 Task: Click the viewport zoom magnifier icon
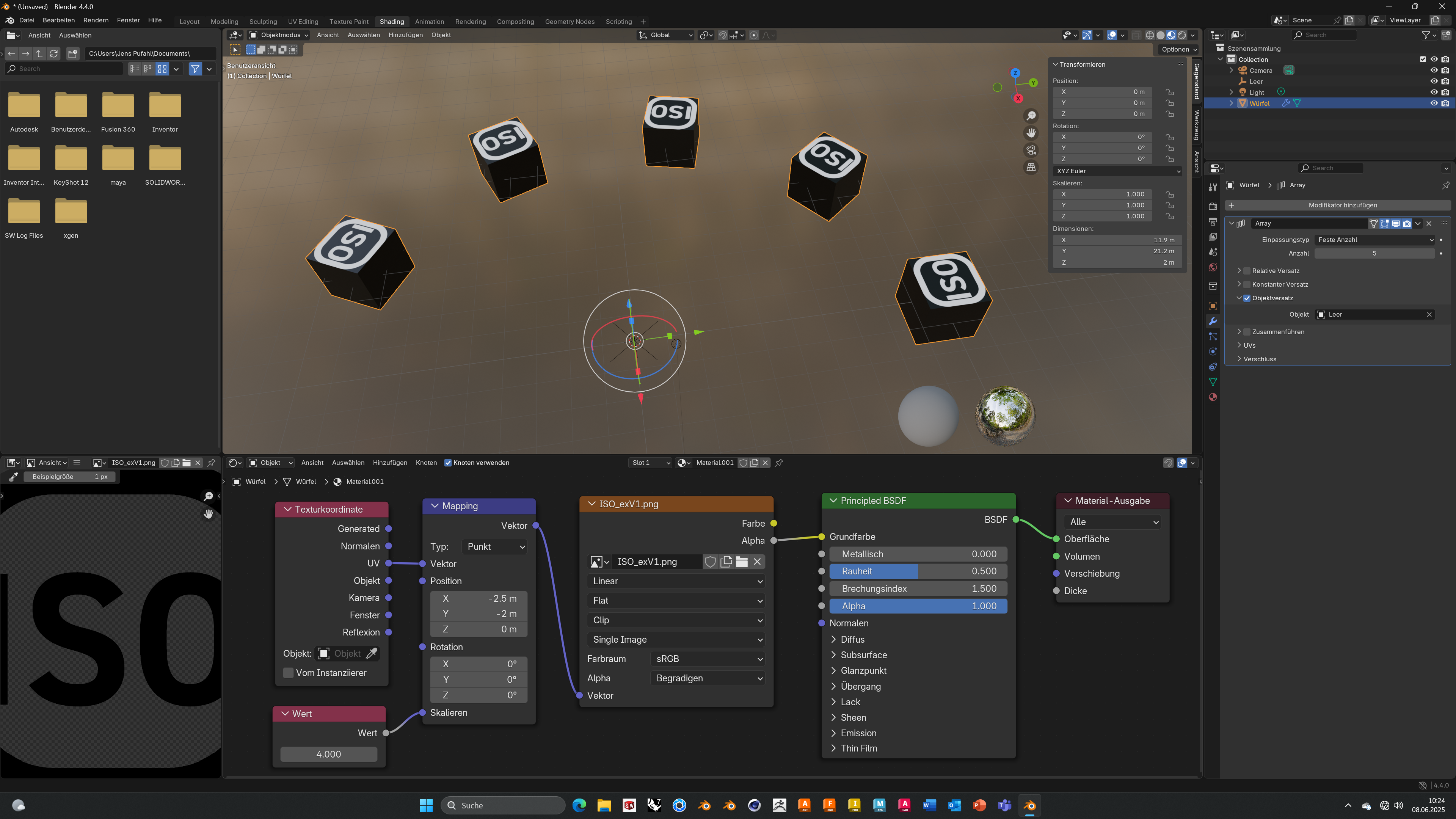pos(1031,116)
